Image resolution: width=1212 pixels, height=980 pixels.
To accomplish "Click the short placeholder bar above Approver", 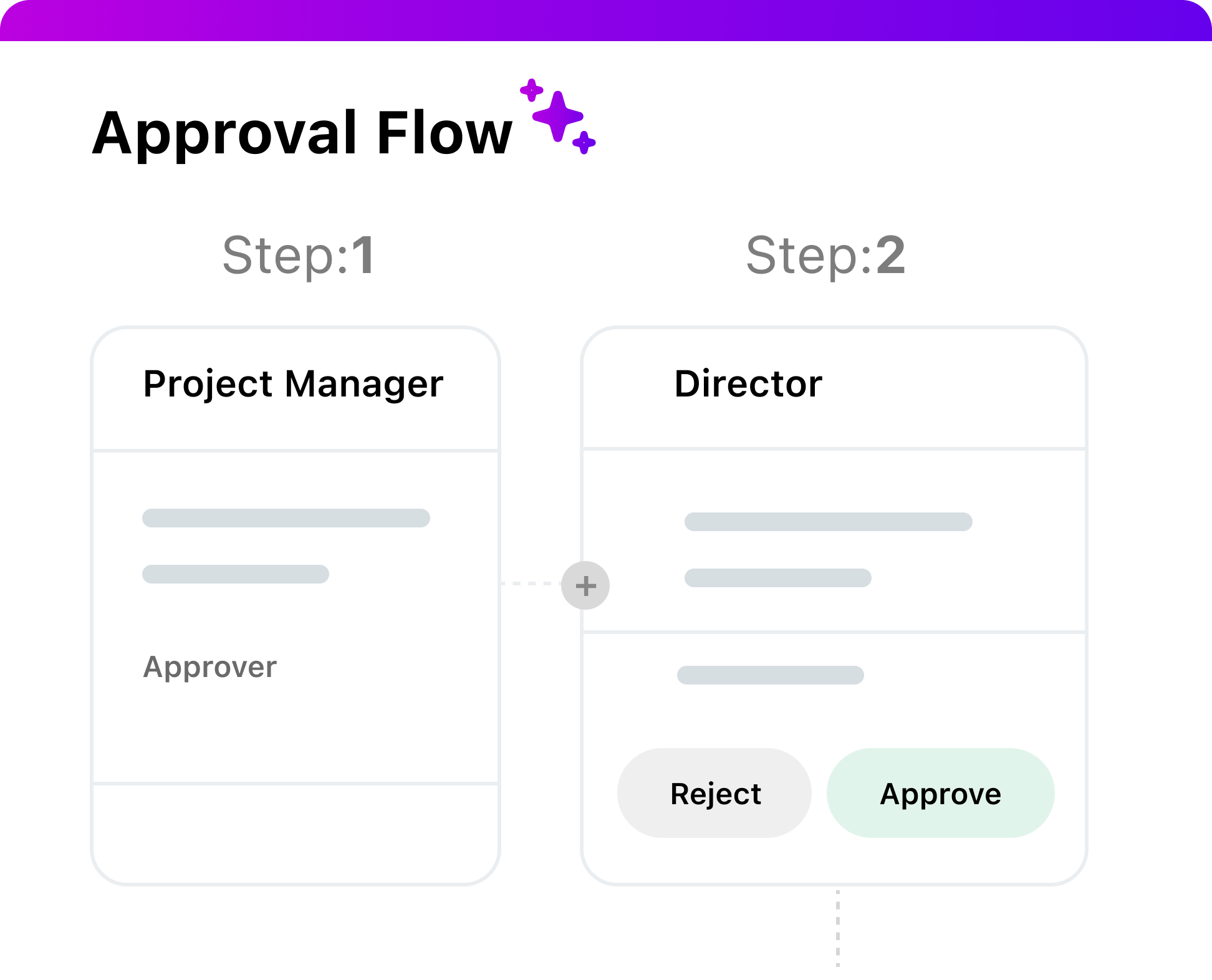I will [236, 574].
